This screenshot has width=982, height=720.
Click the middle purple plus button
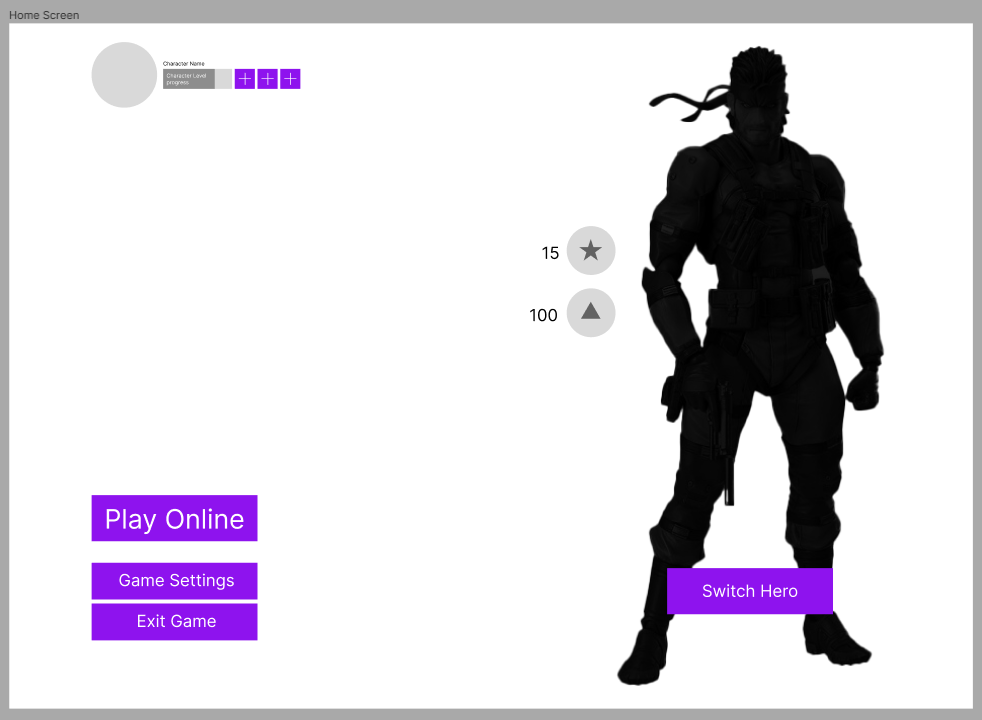coord(267,79)
